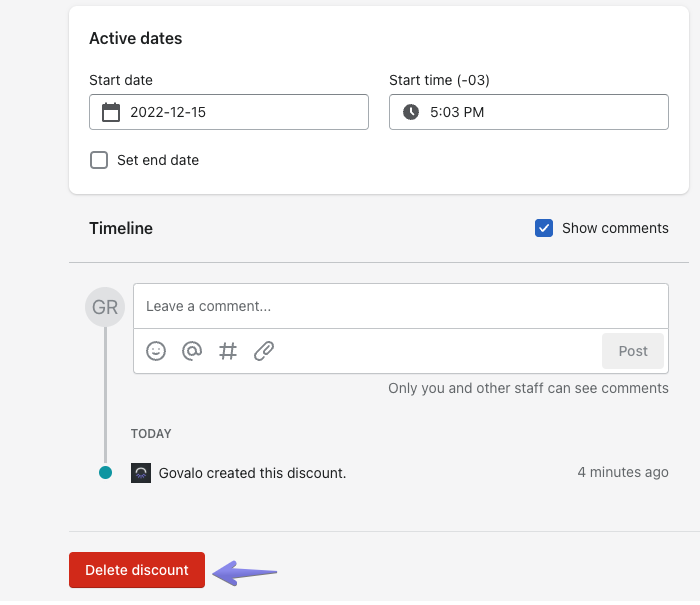The width and height of the screenshot is (700, 605).
Task: Click "Govalo created this discount." entry text
Action: pyautogui.click(x=252, y=473)
